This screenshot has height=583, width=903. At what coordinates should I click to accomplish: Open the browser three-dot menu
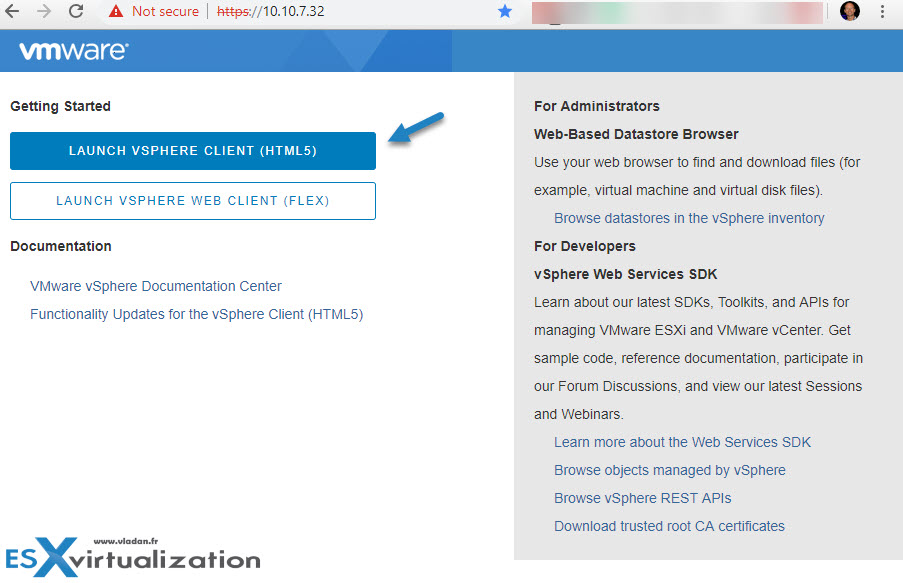tap(882, 11)
